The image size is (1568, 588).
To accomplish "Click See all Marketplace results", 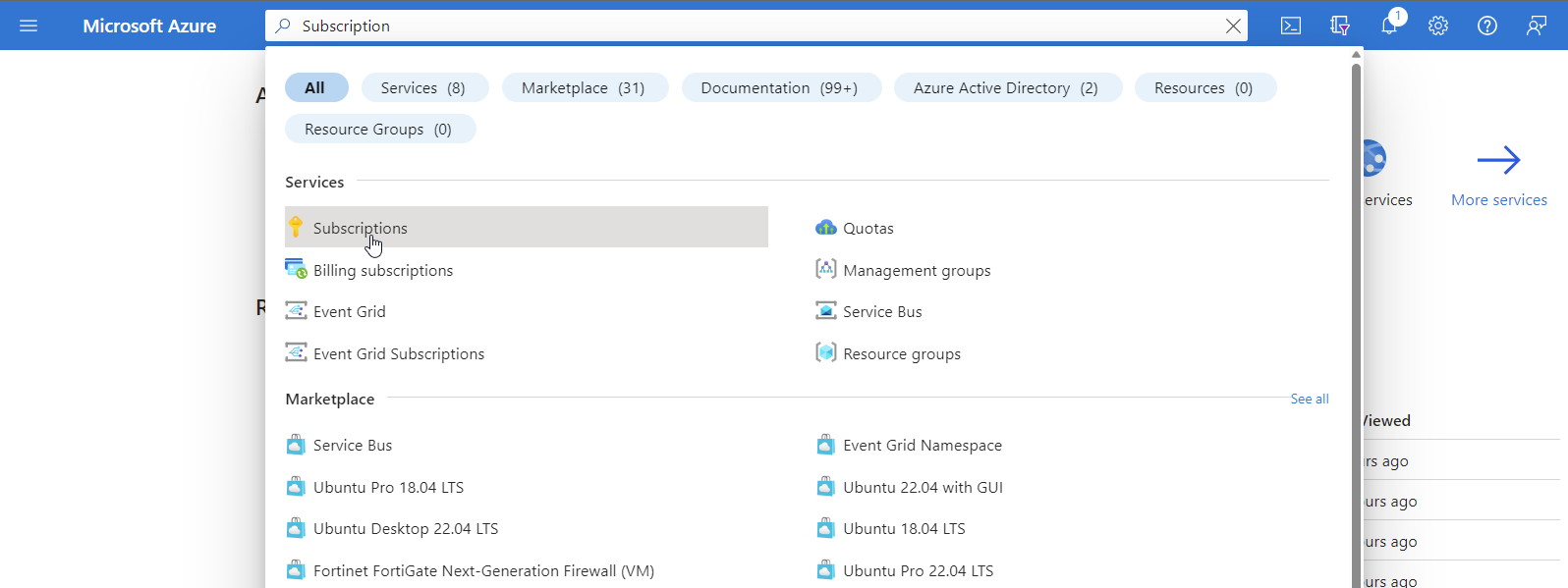I will click(x=1309, y=399).
